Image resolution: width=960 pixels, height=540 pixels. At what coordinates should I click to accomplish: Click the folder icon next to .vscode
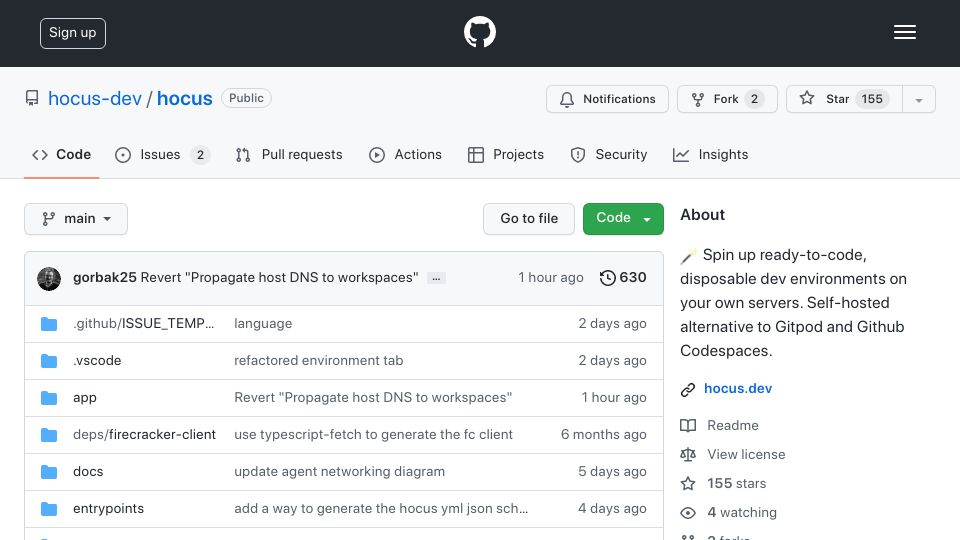tap(49, 361)
